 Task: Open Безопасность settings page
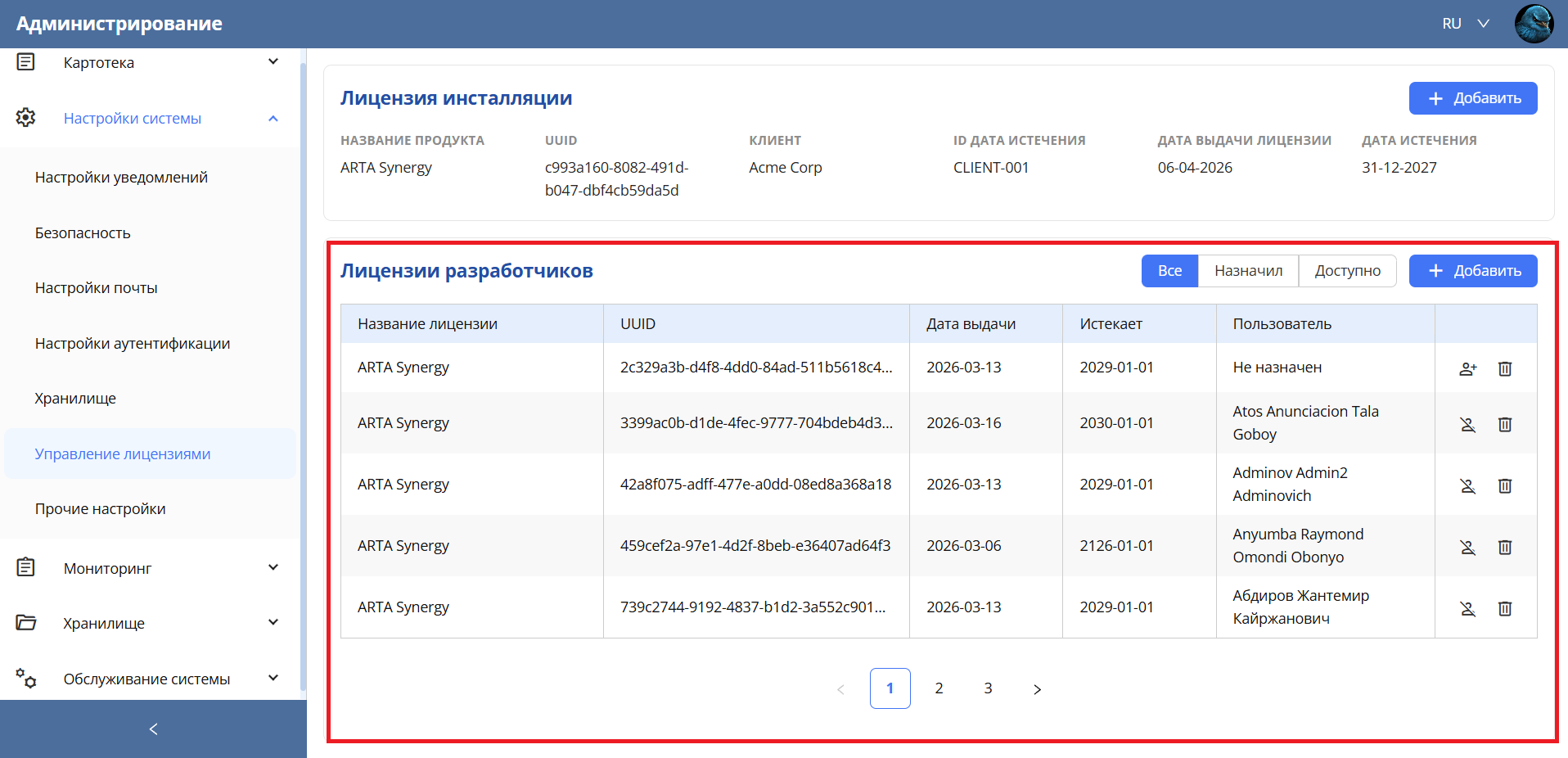83,233
